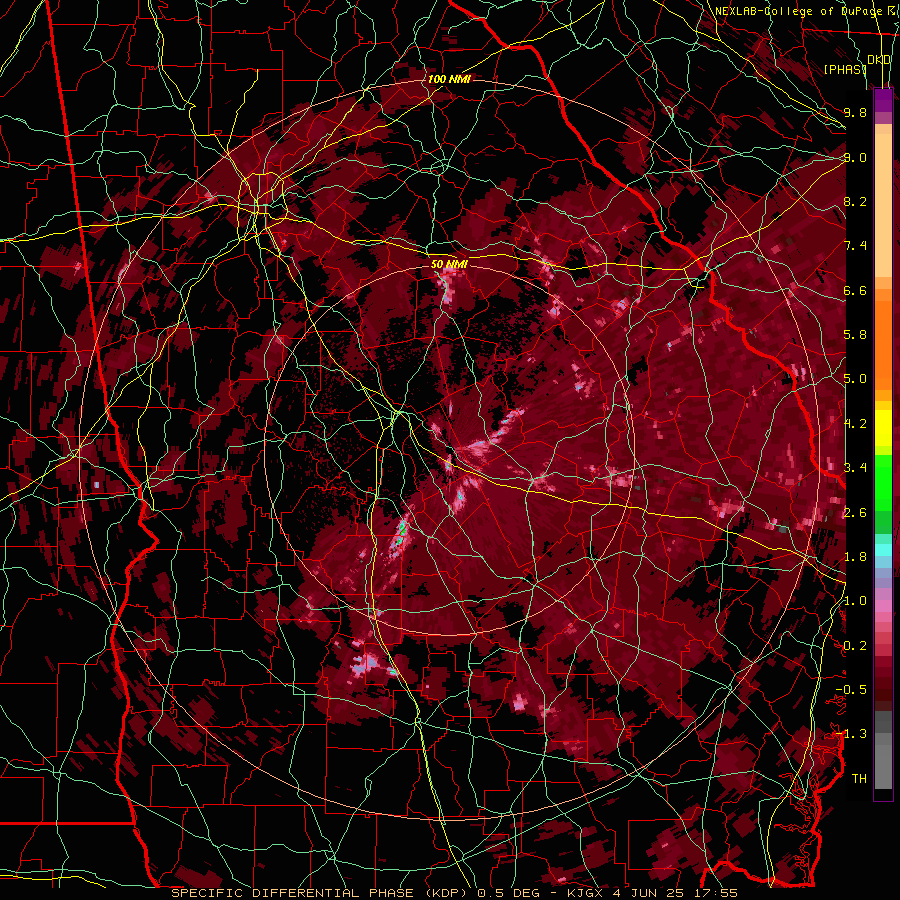Pick the cyan segment of the color bar
Viewport: 900px width, 900px height.
(883, 550)
